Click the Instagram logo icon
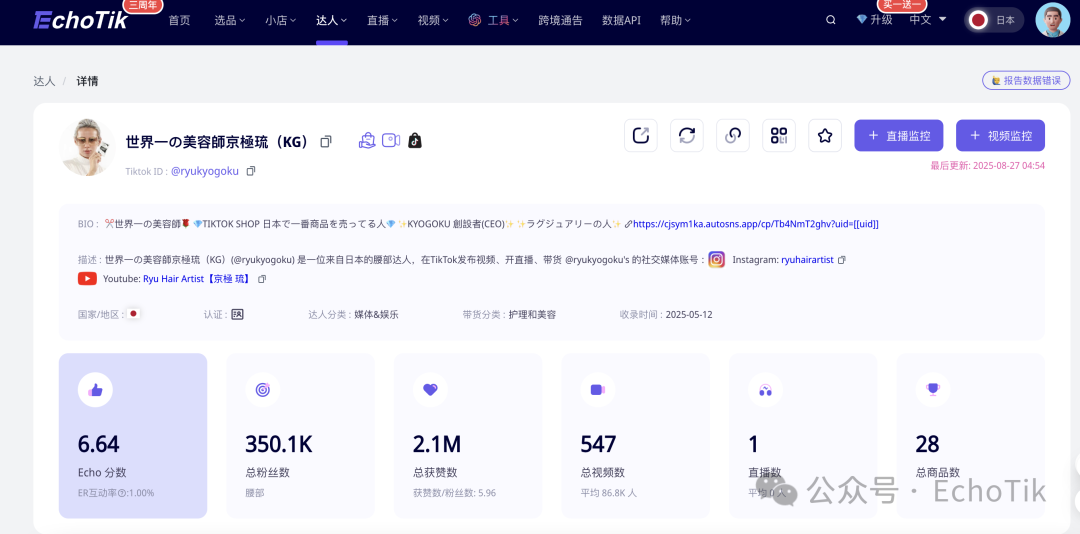Image resolution: width=1080 pixels, height=534 pixels. click(717, 260)
